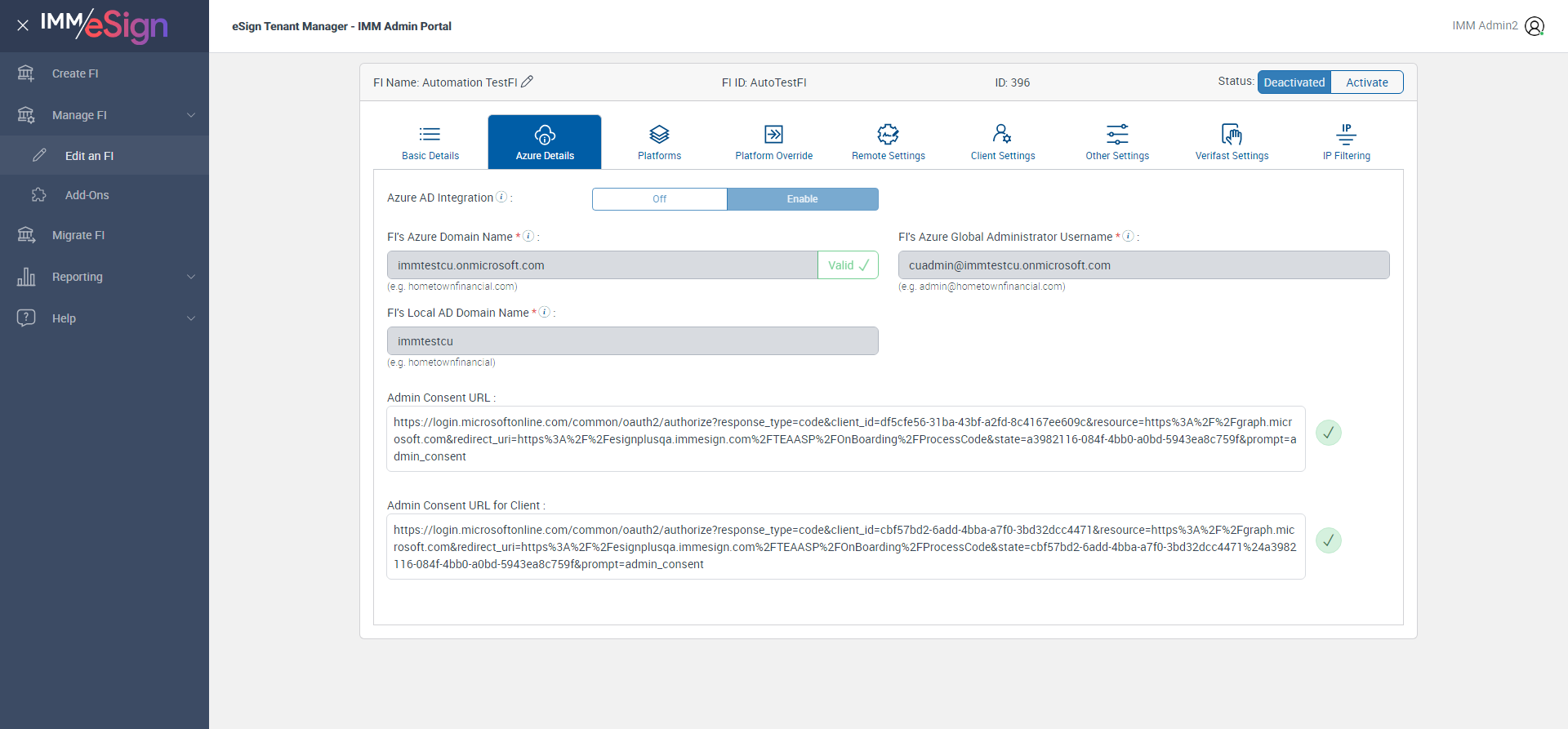
Task: Click the Manage FI bank gear icon
Action: [26, 115]
